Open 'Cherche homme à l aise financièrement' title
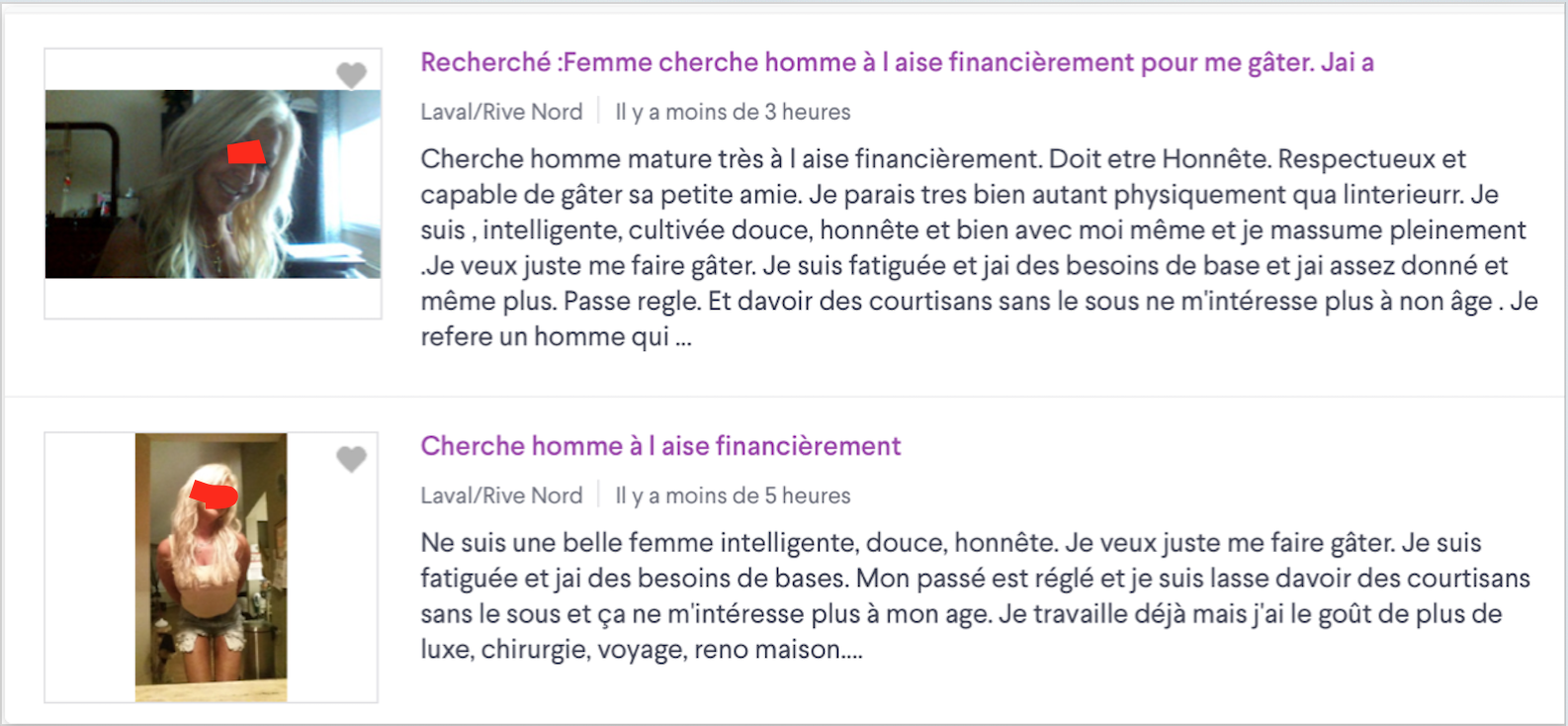This screenshot has height=726, width=1568. pyautogui.click(x=660, y=446)
